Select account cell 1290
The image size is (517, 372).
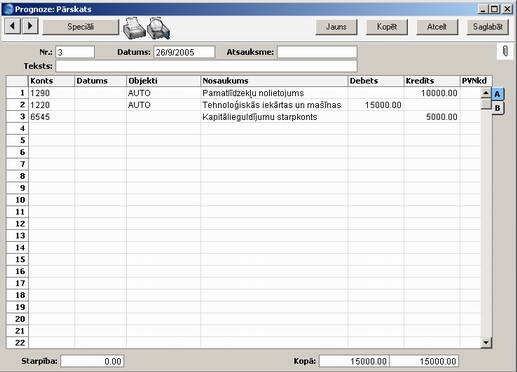pos(52,93)
